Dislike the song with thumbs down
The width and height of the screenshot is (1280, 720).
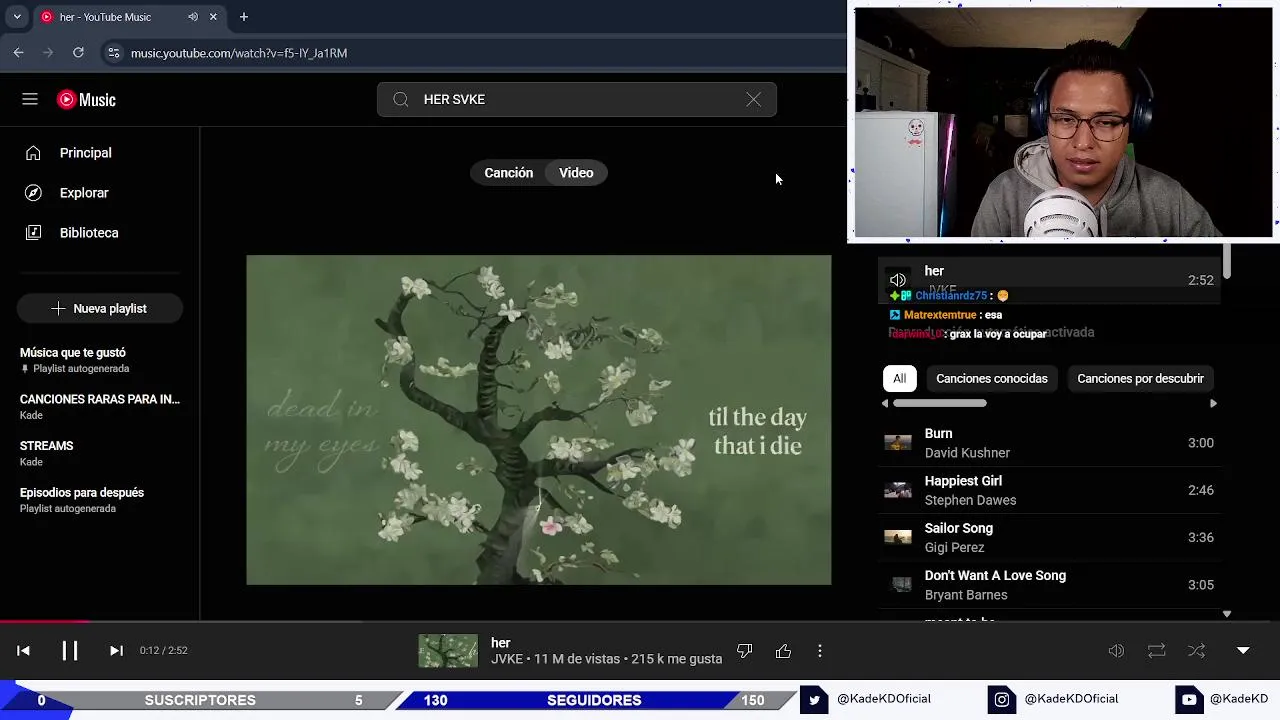click(744, 651)
